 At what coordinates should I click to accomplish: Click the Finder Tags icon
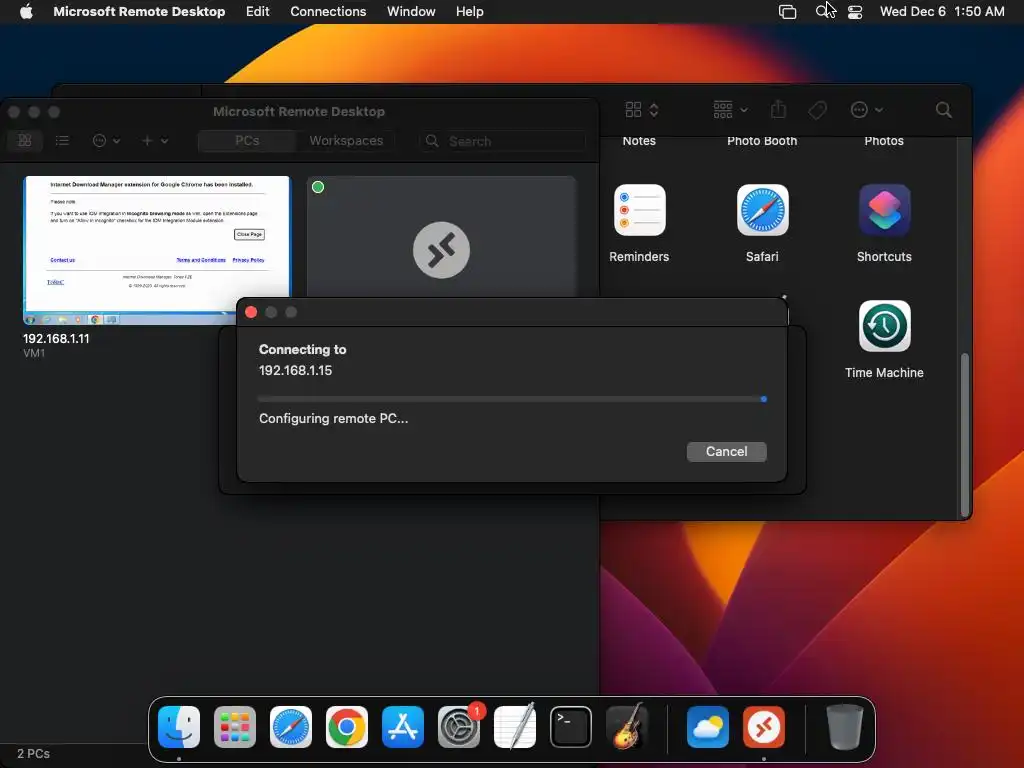tap(817, 110)
